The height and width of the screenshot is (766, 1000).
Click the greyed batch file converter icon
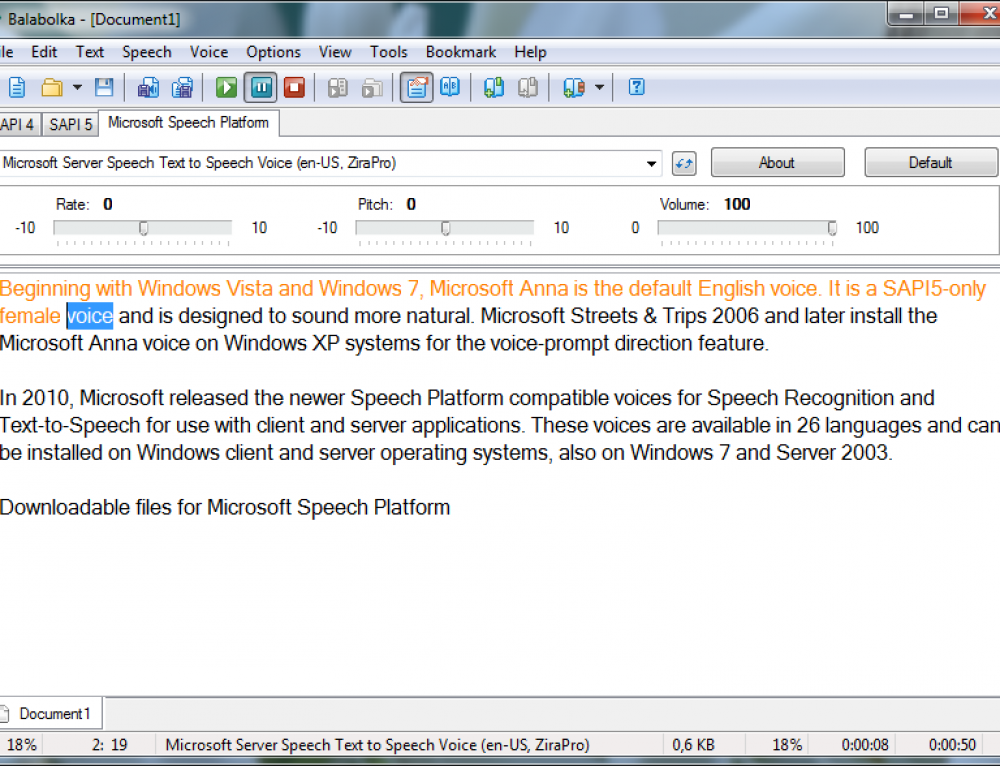click(372, 87)
